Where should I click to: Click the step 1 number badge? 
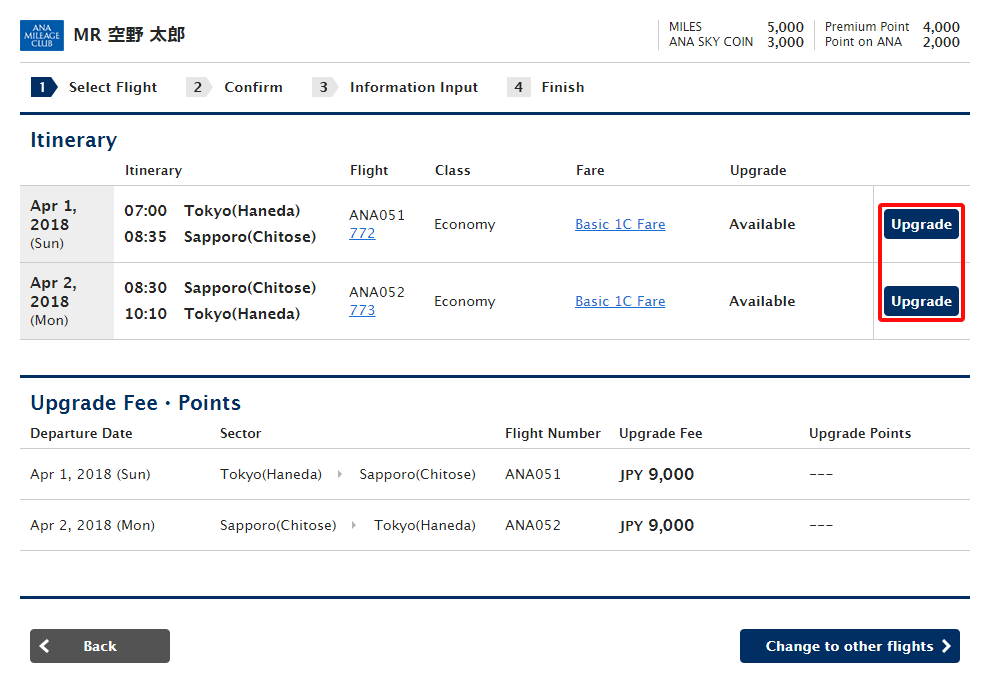tap(43, 87)
